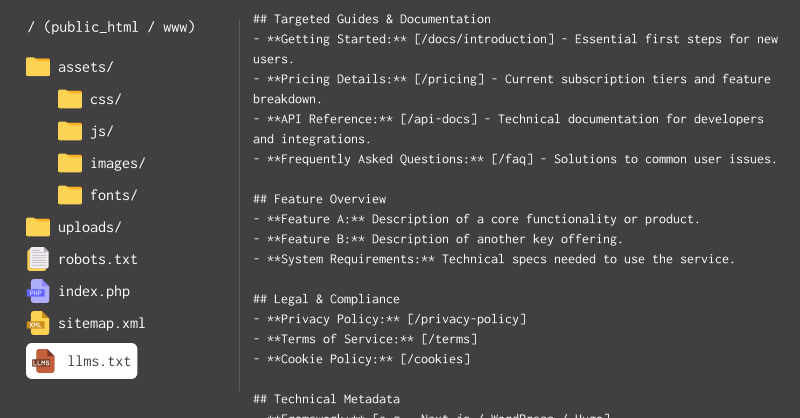Viewport: 800px width, 418px height.
Task: Click the sitemap.xml XML file icon
Action: (x=38, y=323)
